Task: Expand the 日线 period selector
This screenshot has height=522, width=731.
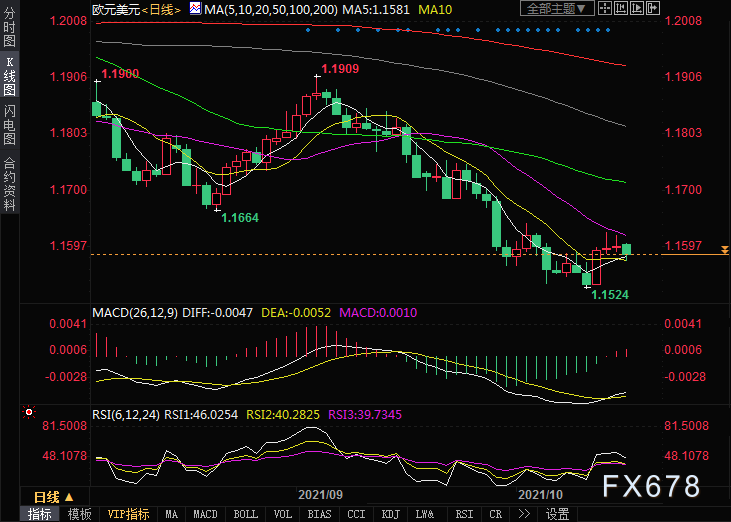Action: (54, 497)
